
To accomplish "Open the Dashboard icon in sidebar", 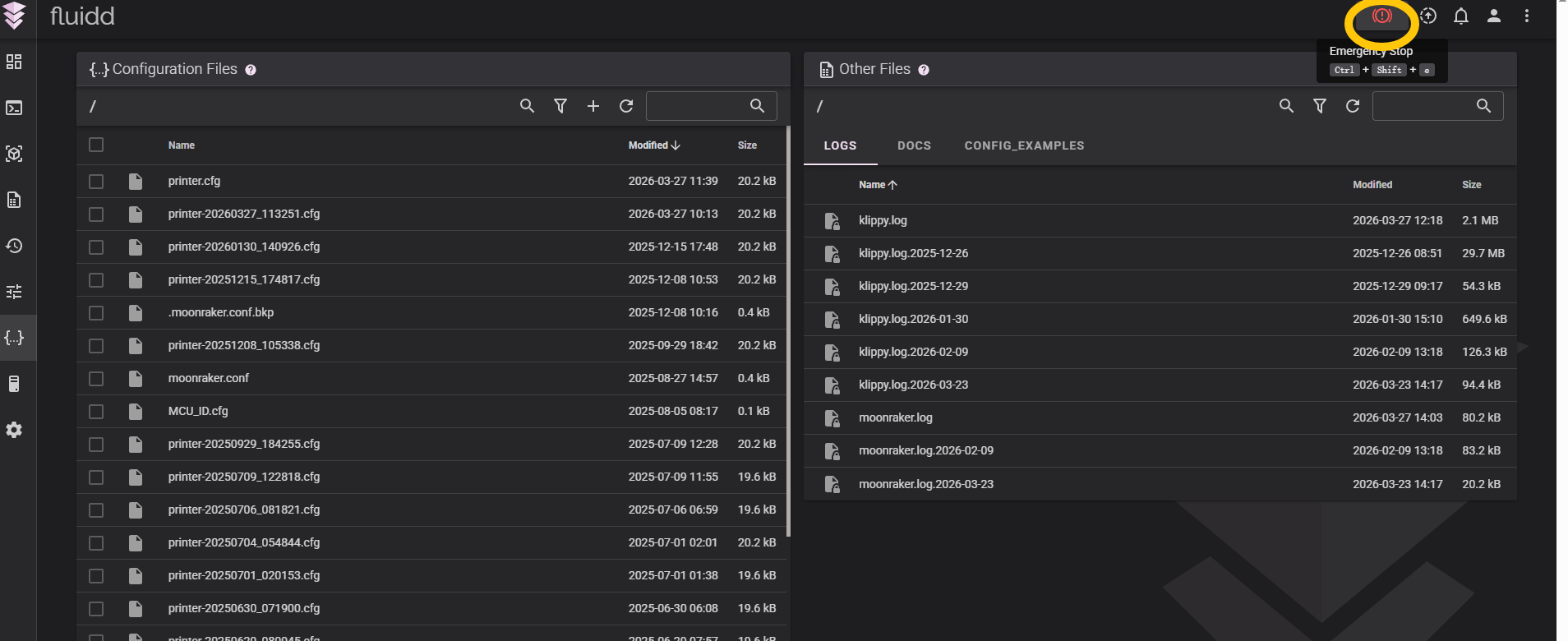I will point(14,62).
